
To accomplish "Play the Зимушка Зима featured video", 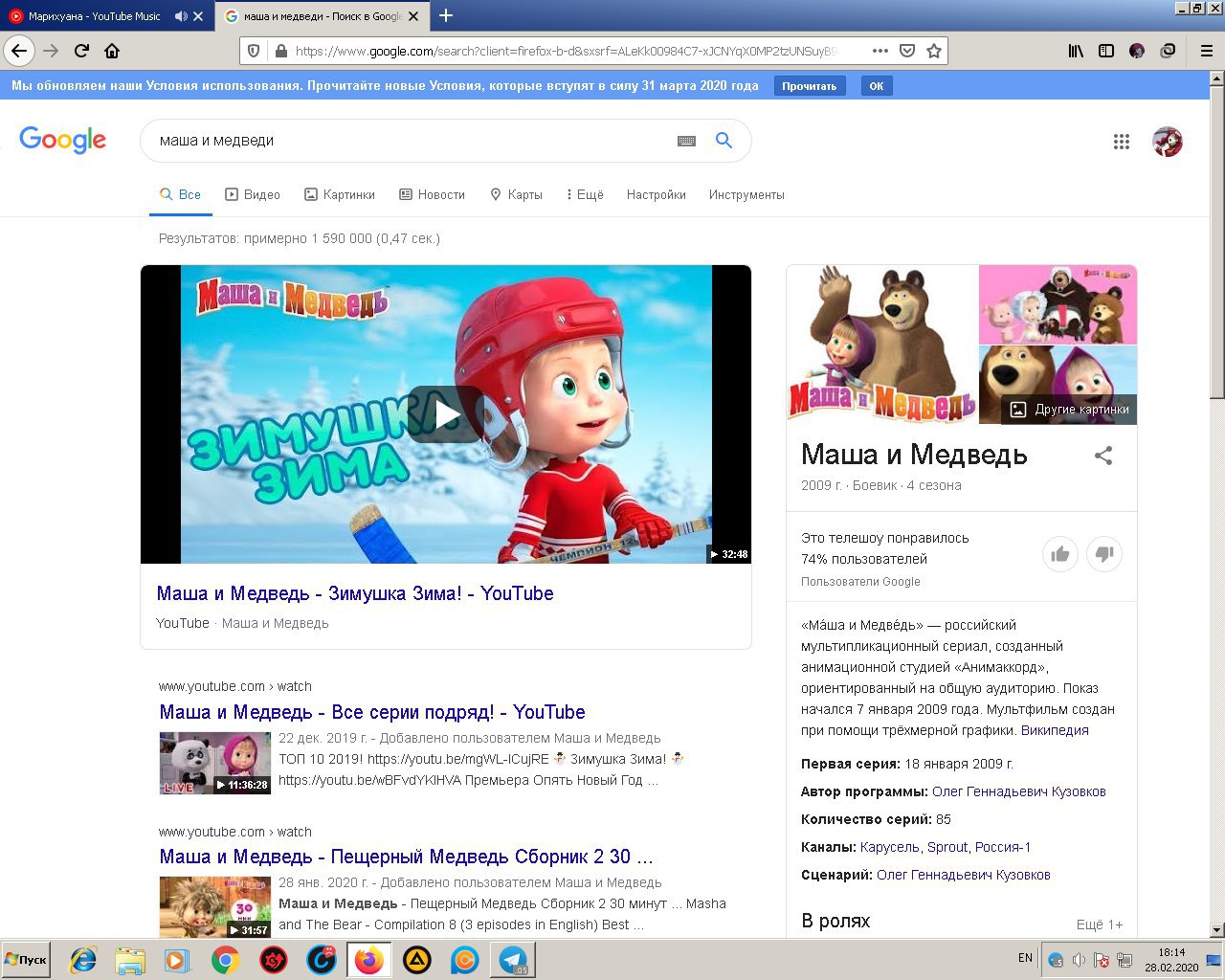I will coord(446,414).
